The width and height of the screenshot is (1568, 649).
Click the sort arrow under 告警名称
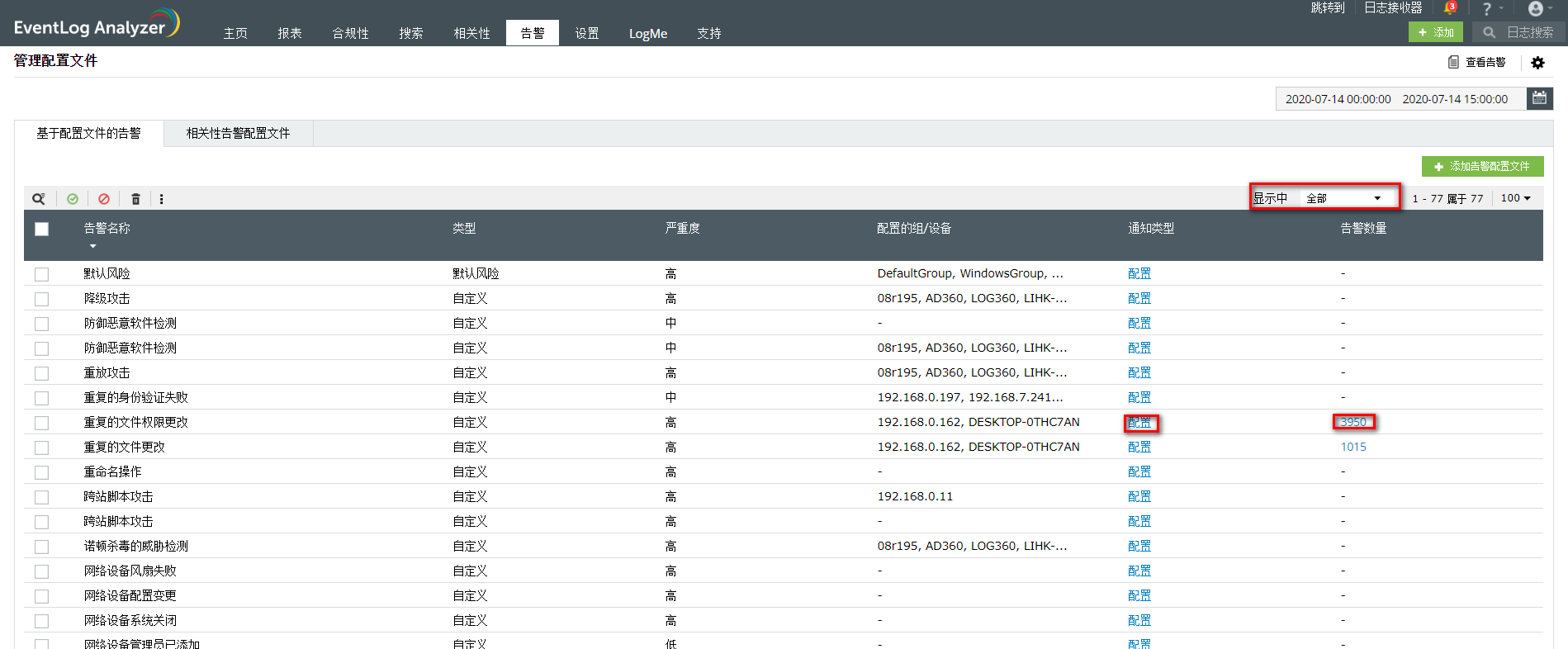pos(93,246)
